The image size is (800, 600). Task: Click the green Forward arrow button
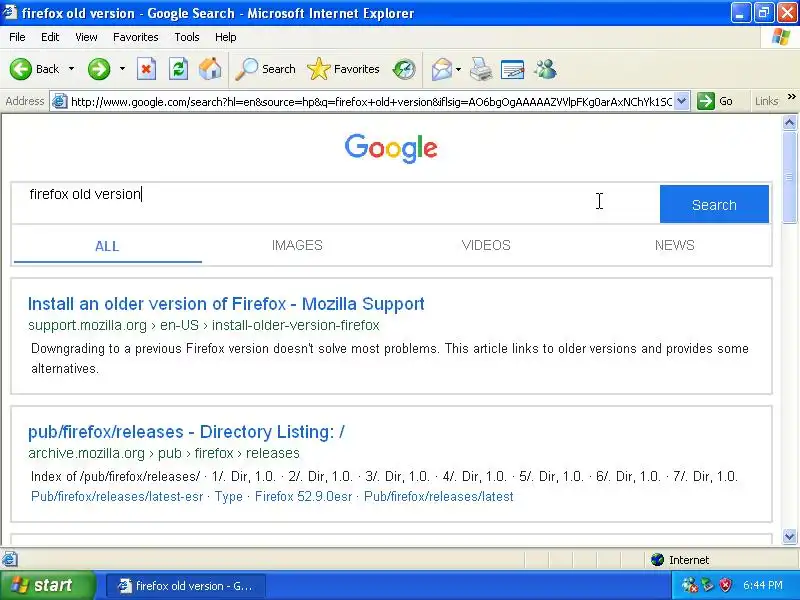(99, 69)
